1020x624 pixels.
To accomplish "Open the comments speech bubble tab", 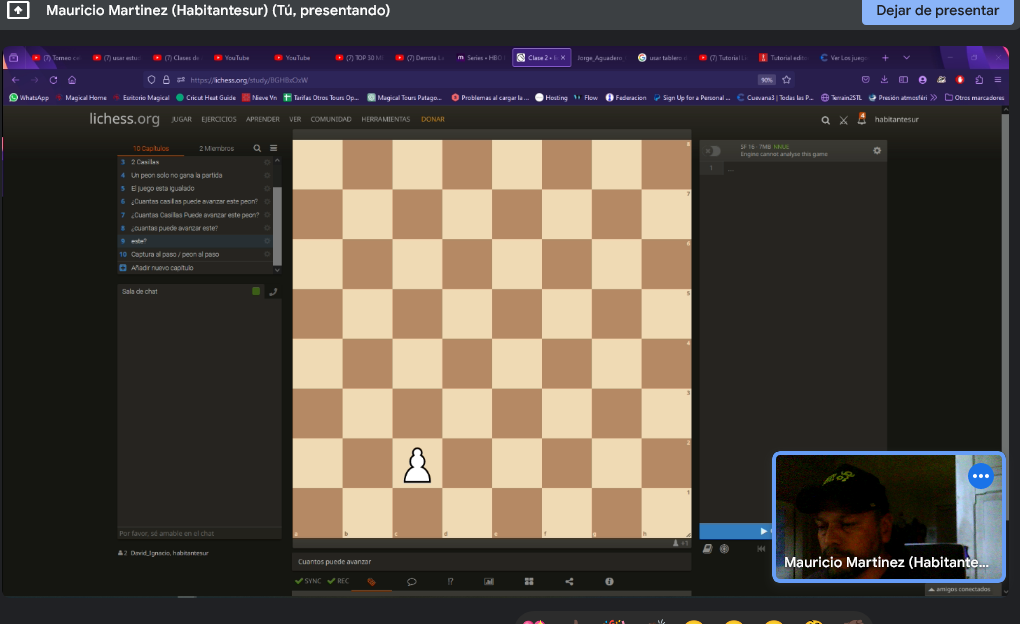I will [411, 581].
